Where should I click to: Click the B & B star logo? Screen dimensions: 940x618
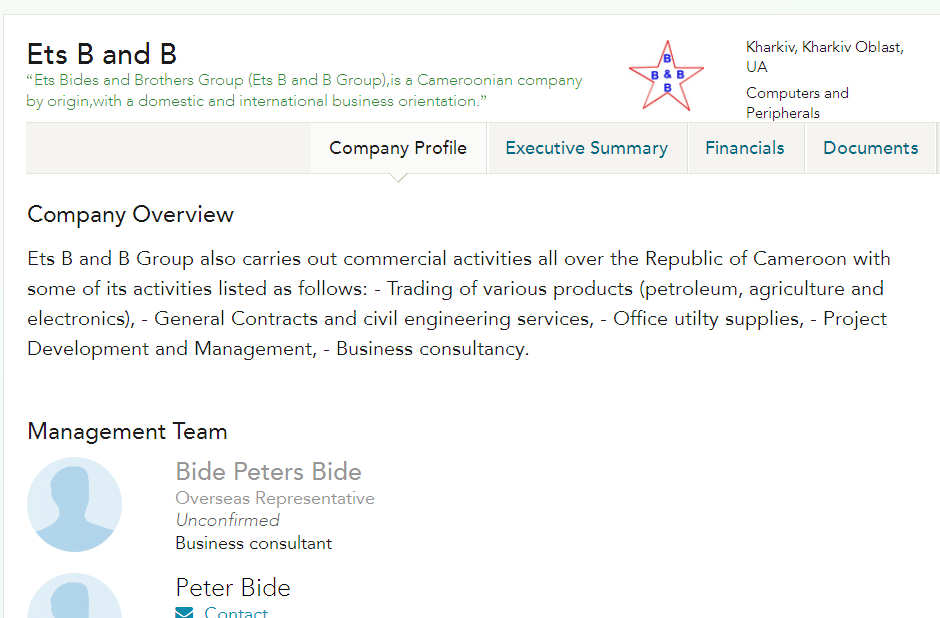pyautogui.click(x=666, y=75)
